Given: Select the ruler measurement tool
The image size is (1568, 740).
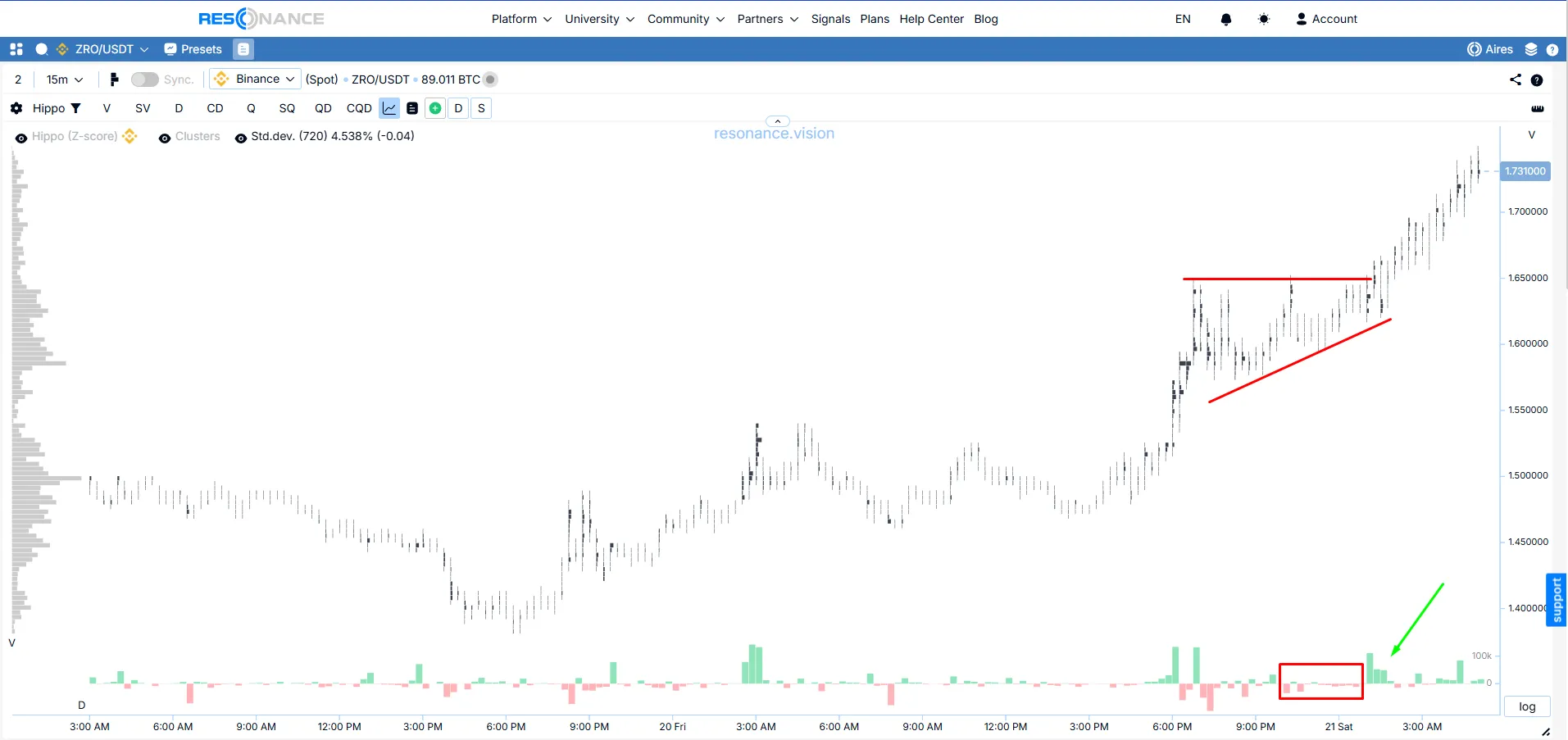Looking at the screenshot, I should click(1538, 108).
